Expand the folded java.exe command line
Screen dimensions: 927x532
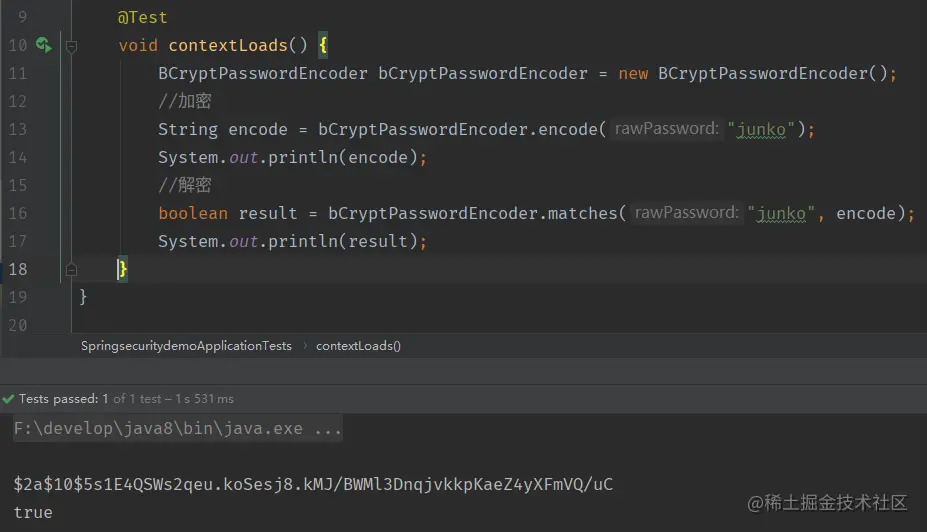(177, 429)
